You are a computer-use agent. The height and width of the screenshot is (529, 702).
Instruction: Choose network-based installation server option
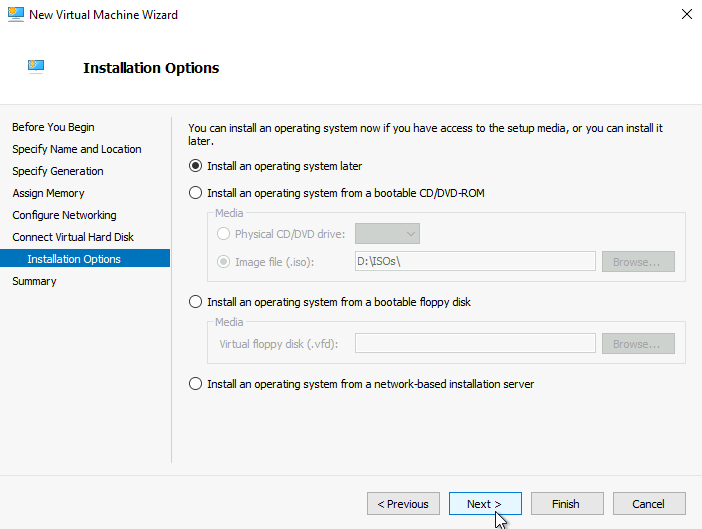pyautogui.click(x=361, y=384)
